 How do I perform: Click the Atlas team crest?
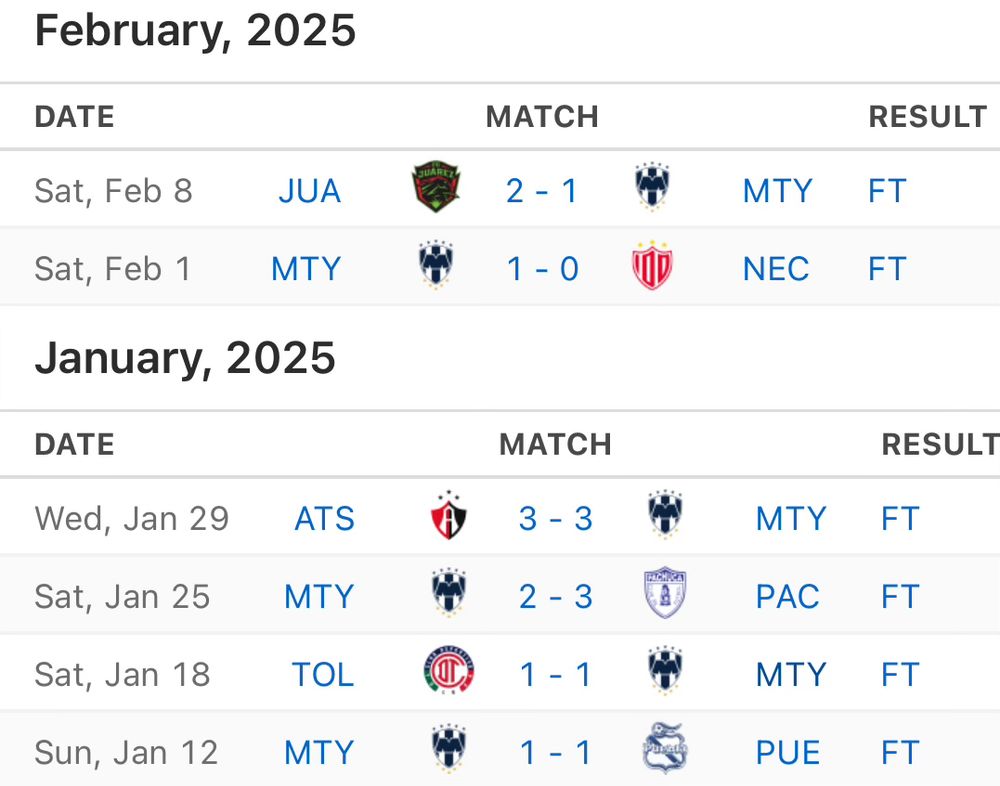click(449, 517)
